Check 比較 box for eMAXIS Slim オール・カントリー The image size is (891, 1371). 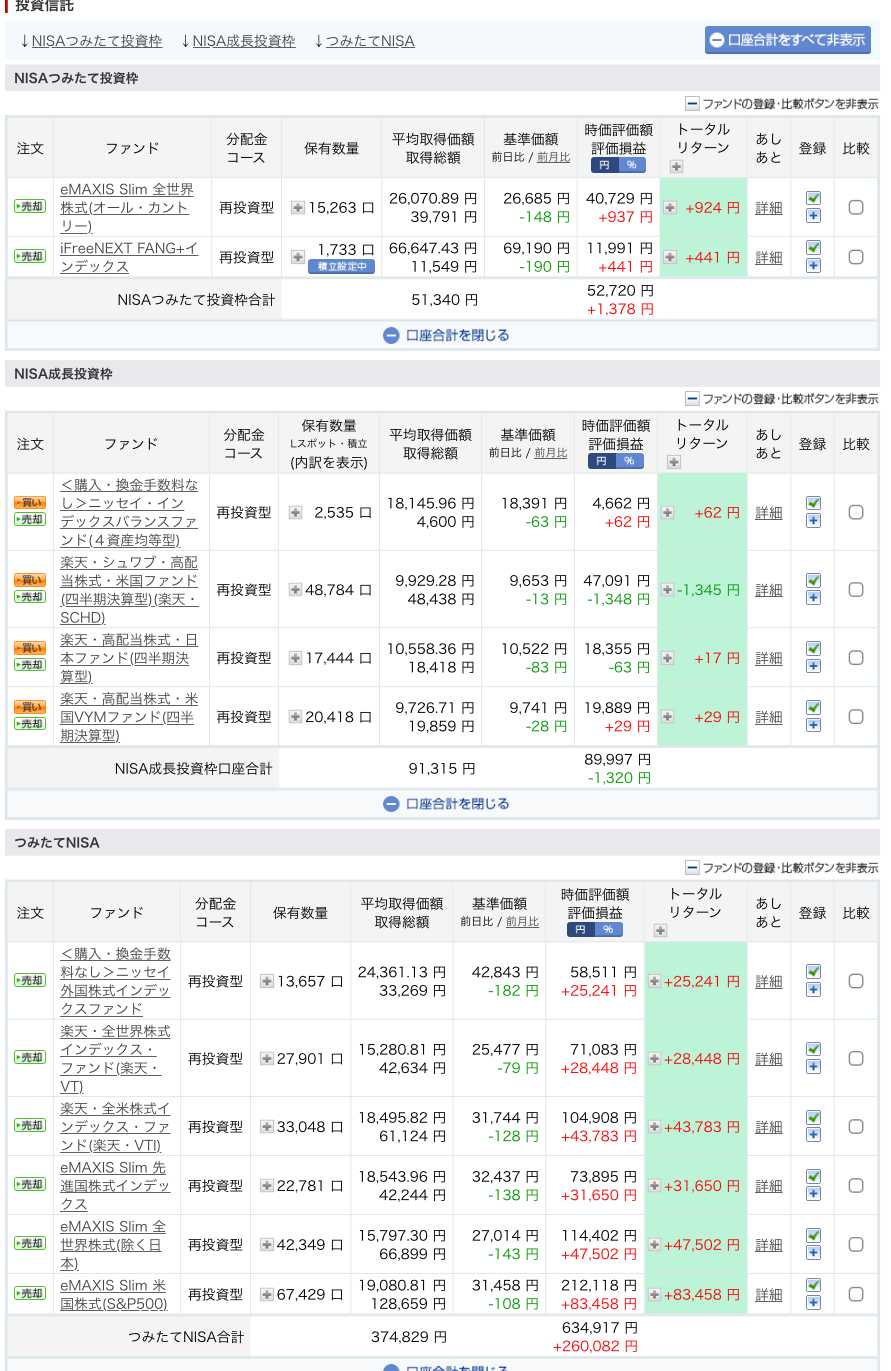tap(856, 207)
